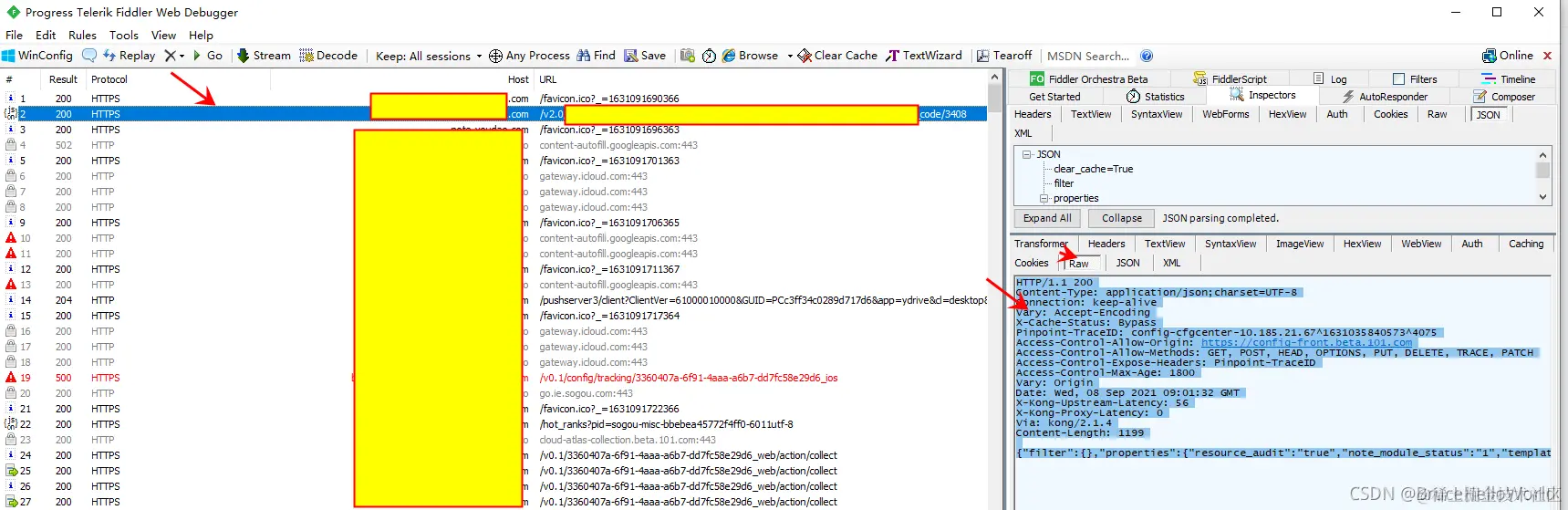
Task: Select the clear_cache=True tree item
Action: (1093, 169)
